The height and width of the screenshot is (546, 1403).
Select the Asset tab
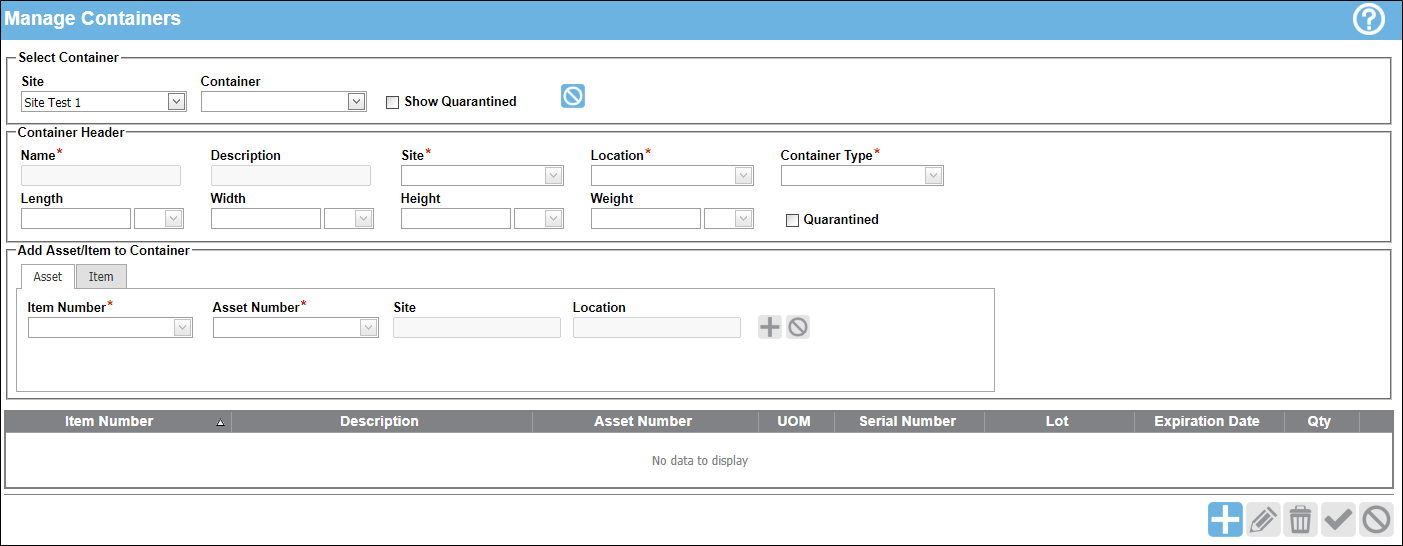[x=48, y=277]
